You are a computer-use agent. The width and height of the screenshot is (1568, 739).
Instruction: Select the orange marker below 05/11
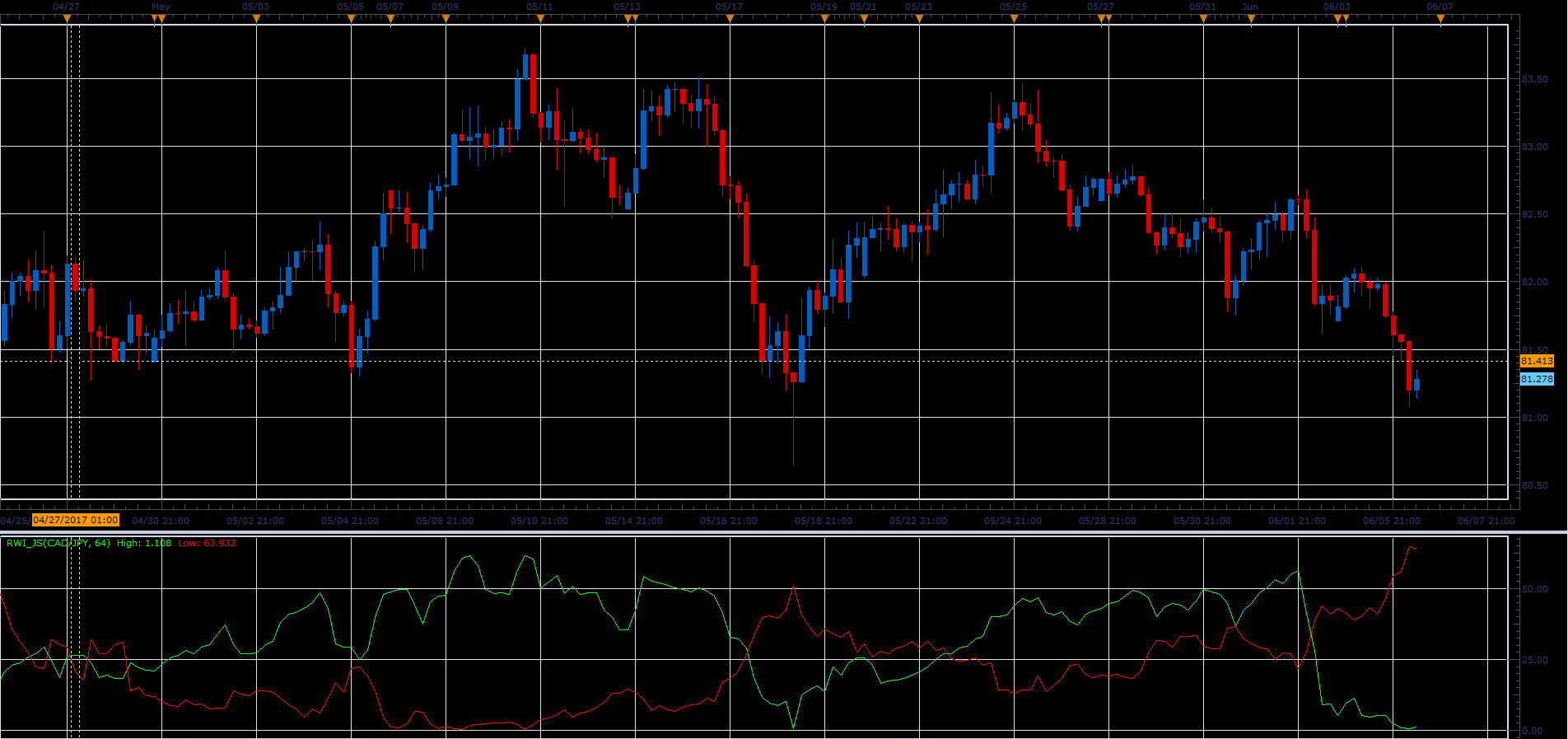click(540, 18)
